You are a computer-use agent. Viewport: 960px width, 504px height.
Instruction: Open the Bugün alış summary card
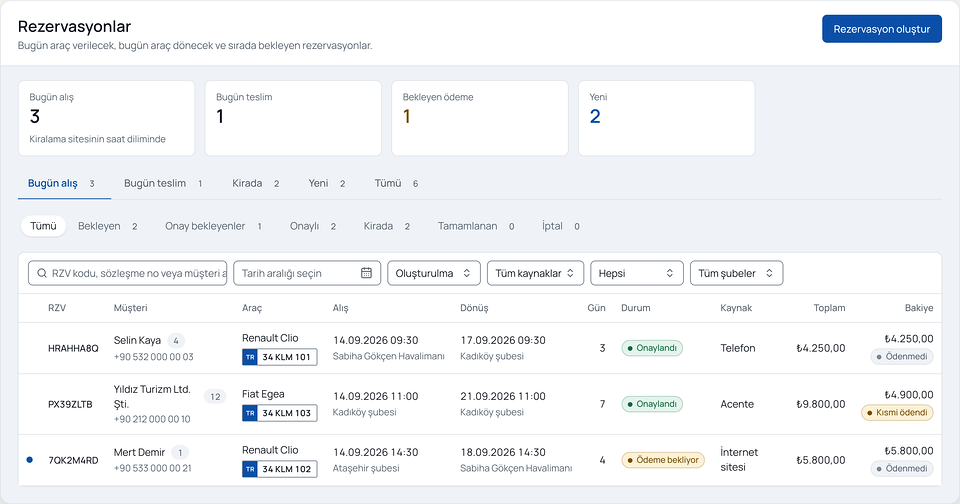[x=107, y=118]
